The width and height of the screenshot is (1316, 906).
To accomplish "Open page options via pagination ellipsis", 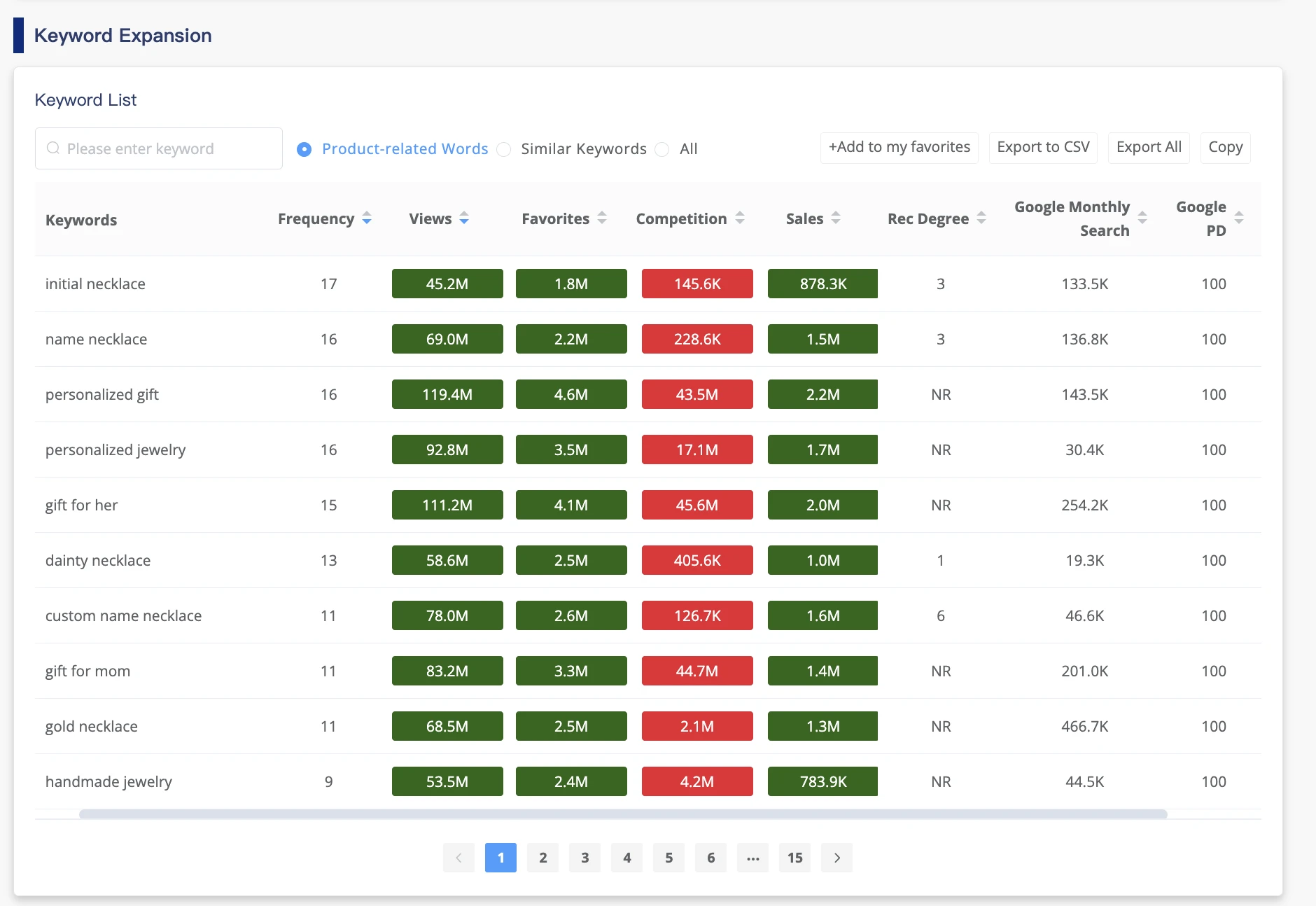I will [753, 857].
